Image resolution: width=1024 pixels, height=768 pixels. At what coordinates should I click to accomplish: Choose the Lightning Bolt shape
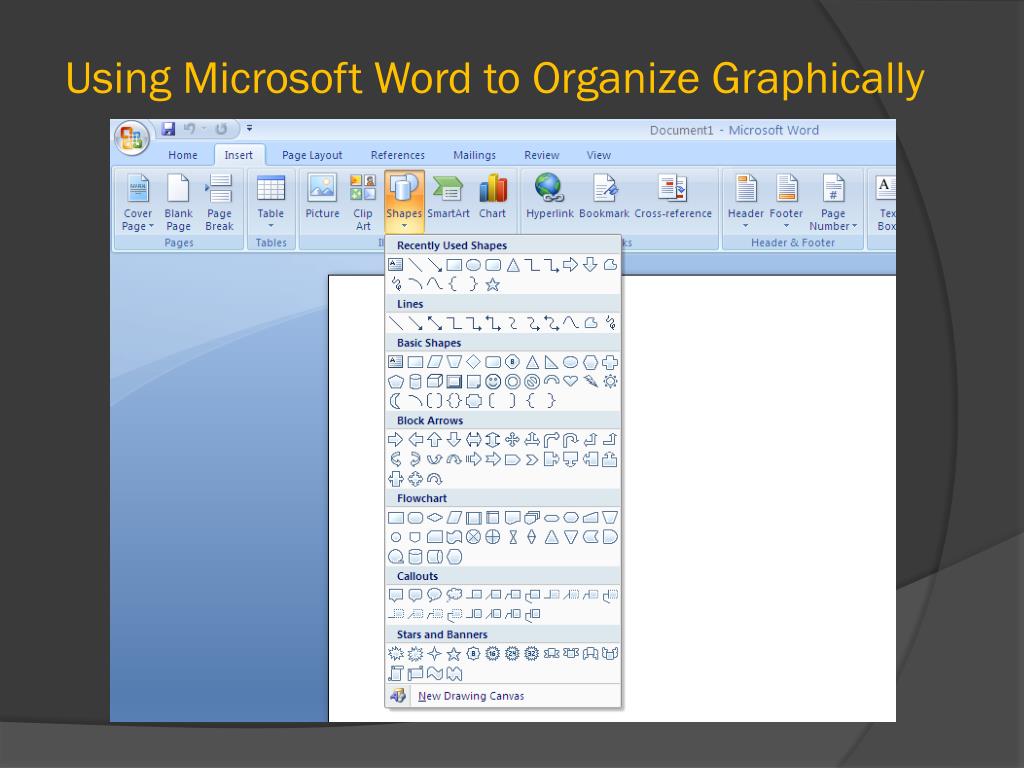point(590,381)
